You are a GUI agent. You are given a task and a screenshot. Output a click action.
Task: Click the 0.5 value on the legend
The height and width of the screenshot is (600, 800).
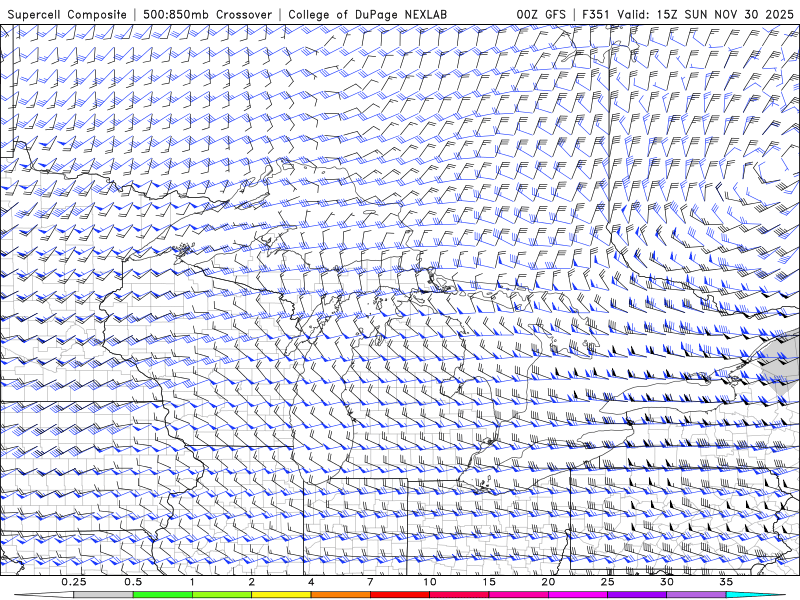pyautogui.click(x=133, y=582)
